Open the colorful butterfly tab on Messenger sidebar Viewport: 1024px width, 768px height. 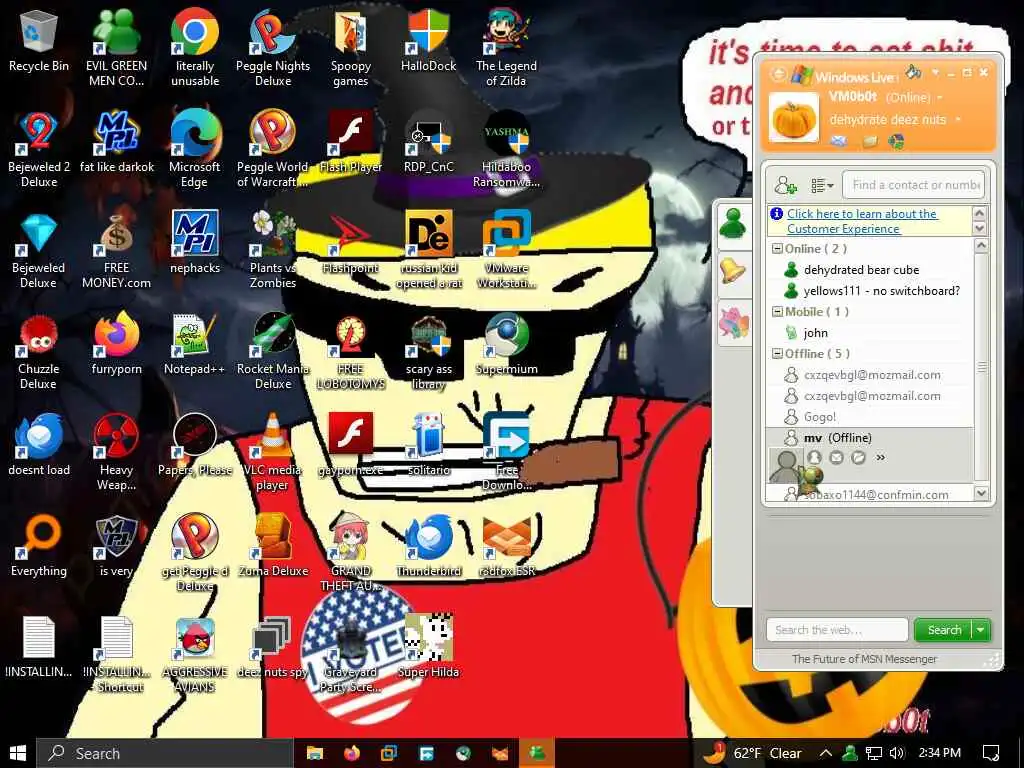[x=734, y=323]
